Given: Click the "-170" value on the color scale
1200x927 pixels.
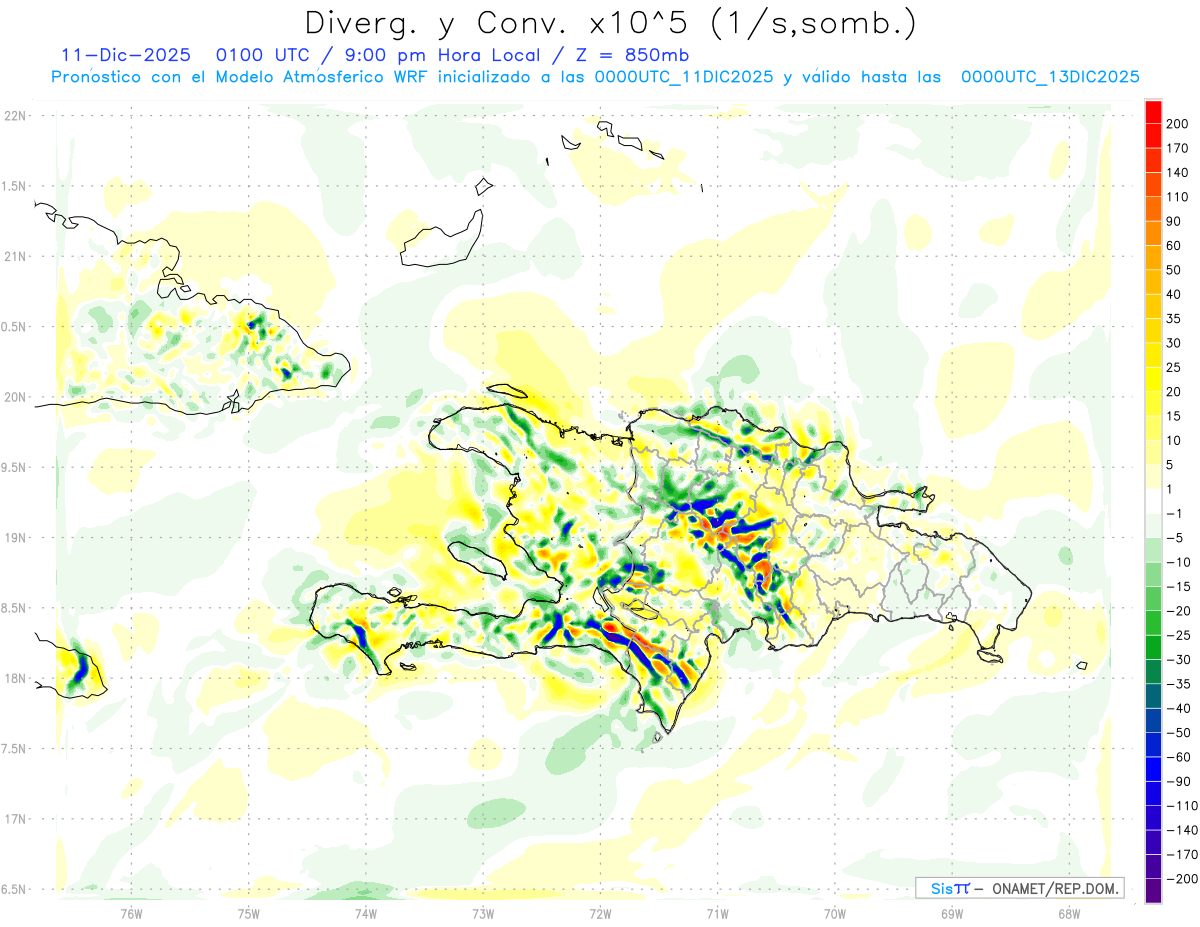Looking at the screenshot, I should coord(1182,854).
